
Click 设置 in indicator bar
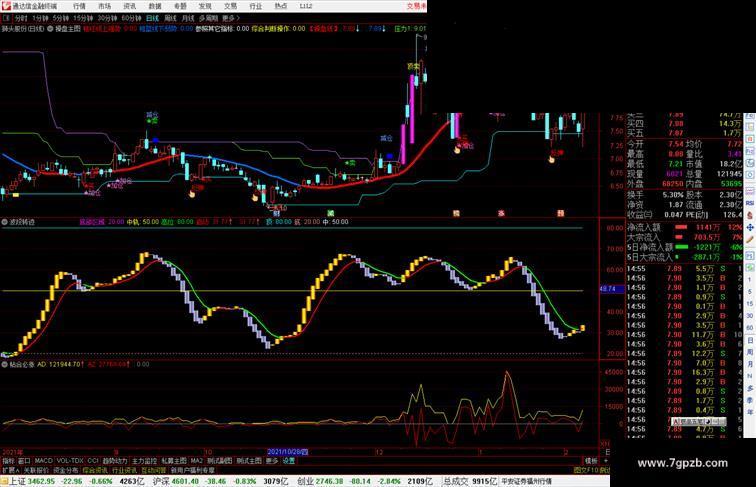[x=289, y=461]
